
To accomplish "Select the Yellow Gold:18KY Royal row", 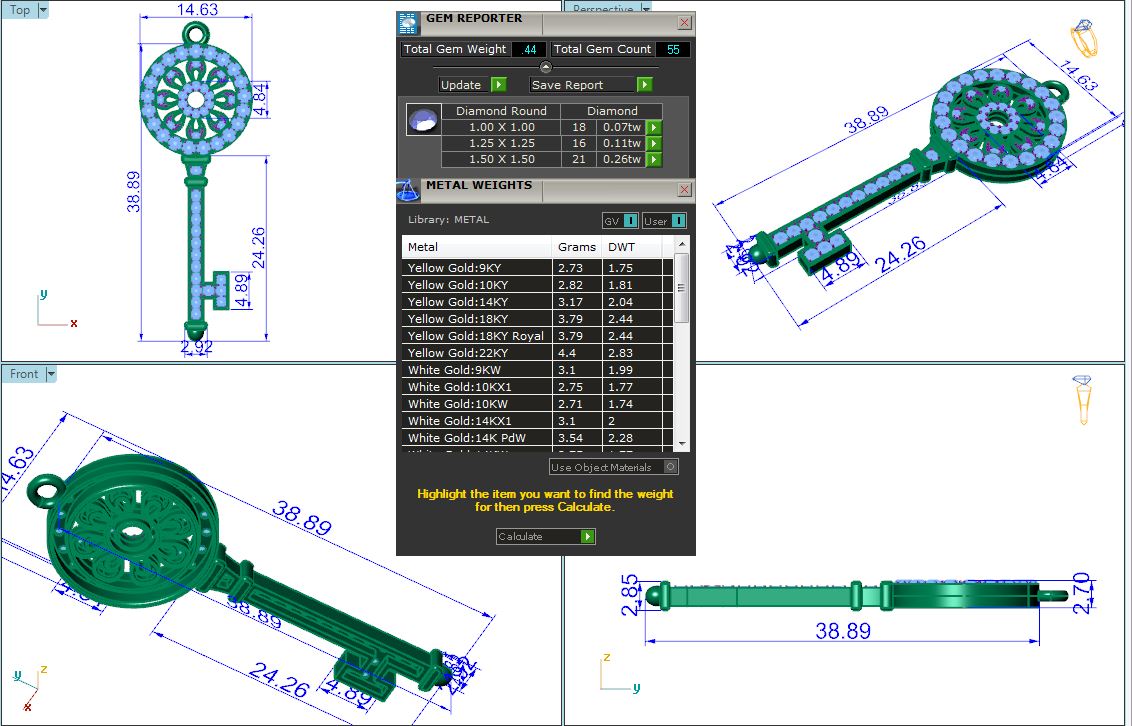I will 538,336.
